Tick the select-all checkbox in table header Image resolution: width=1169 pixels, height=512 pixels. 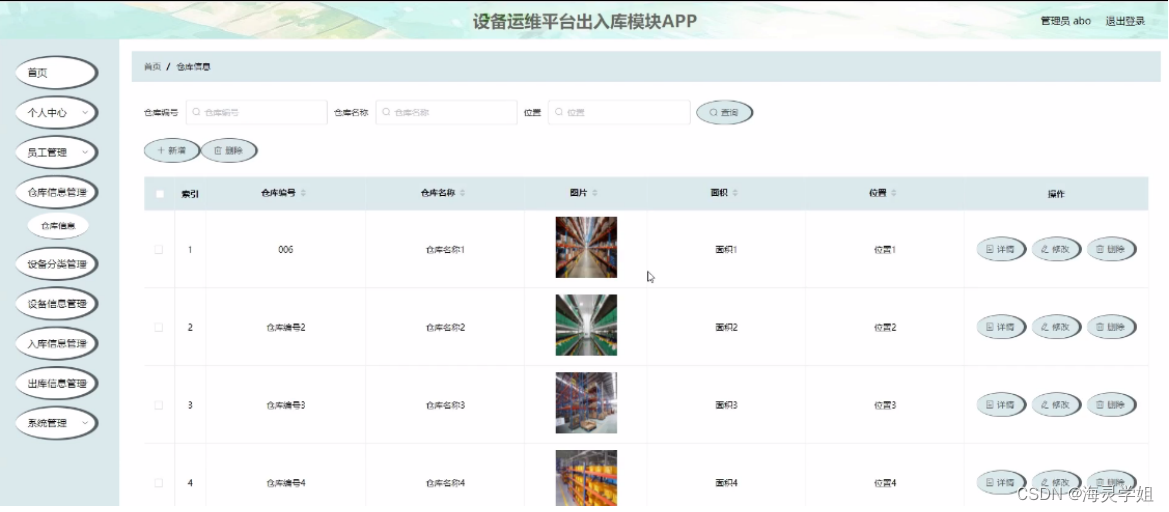pyautogui.click(x=159, y=194)
